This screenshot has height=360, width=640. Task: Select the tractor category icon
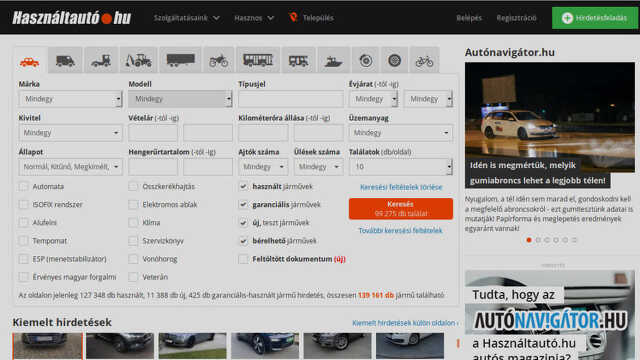click(138, 61)
